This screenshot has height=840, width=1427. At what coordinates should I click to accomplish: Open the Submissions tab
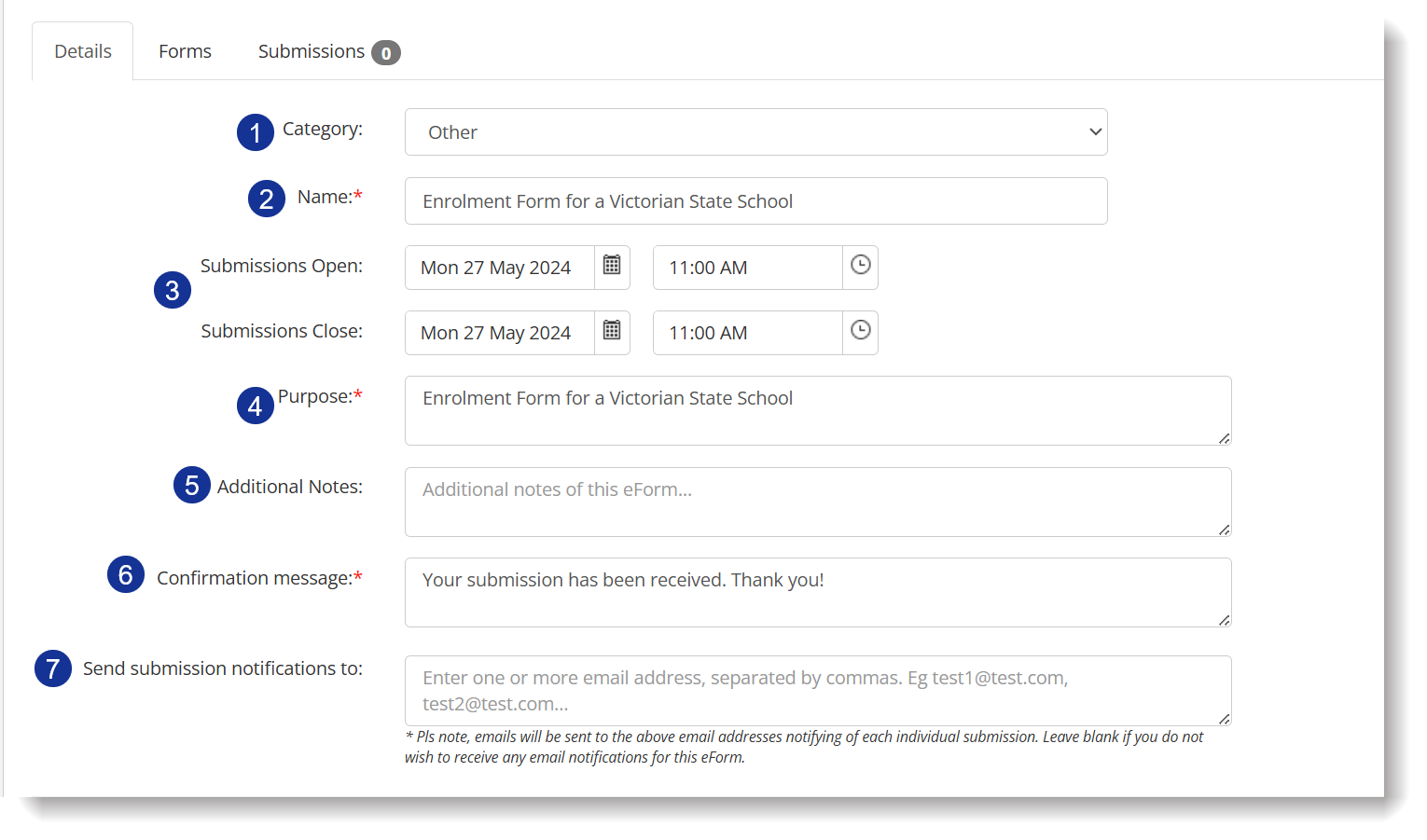click(328, 51)
